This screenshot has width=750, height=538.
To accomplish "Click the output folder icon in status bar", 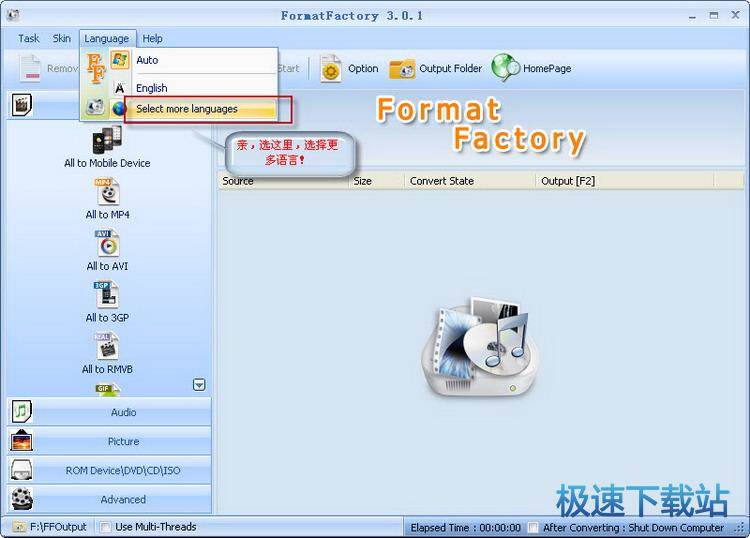I will (x=19, y=527).
